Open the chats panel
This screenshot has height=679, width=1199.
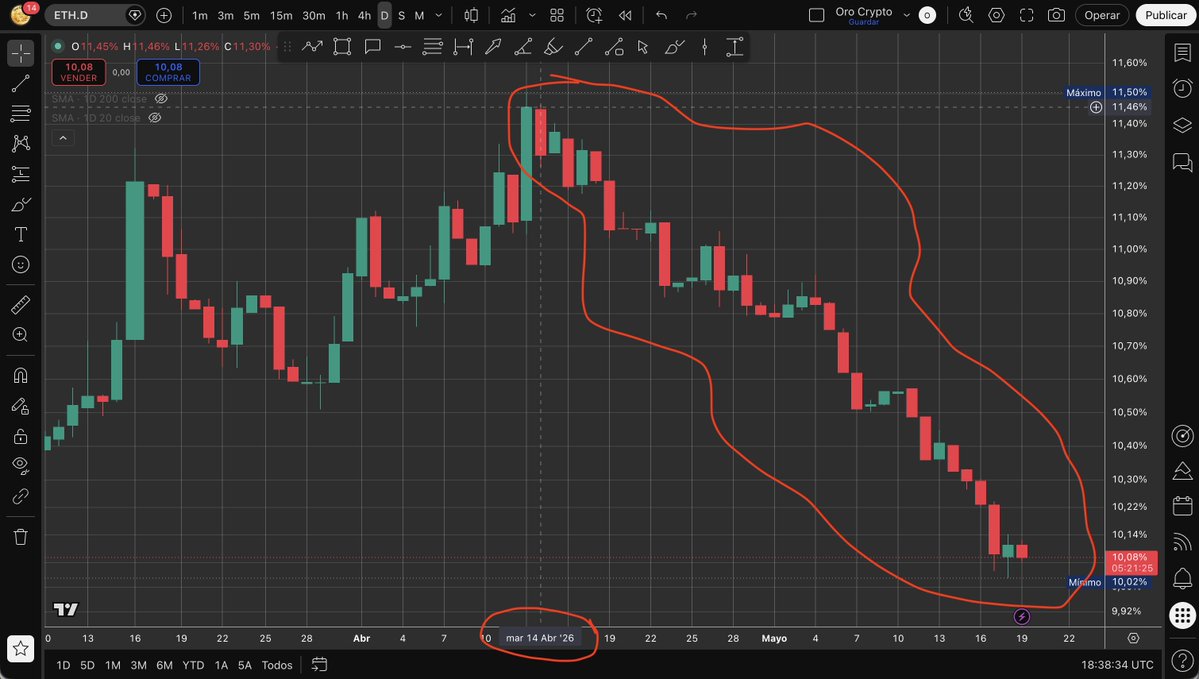[x=1182, y=162]
